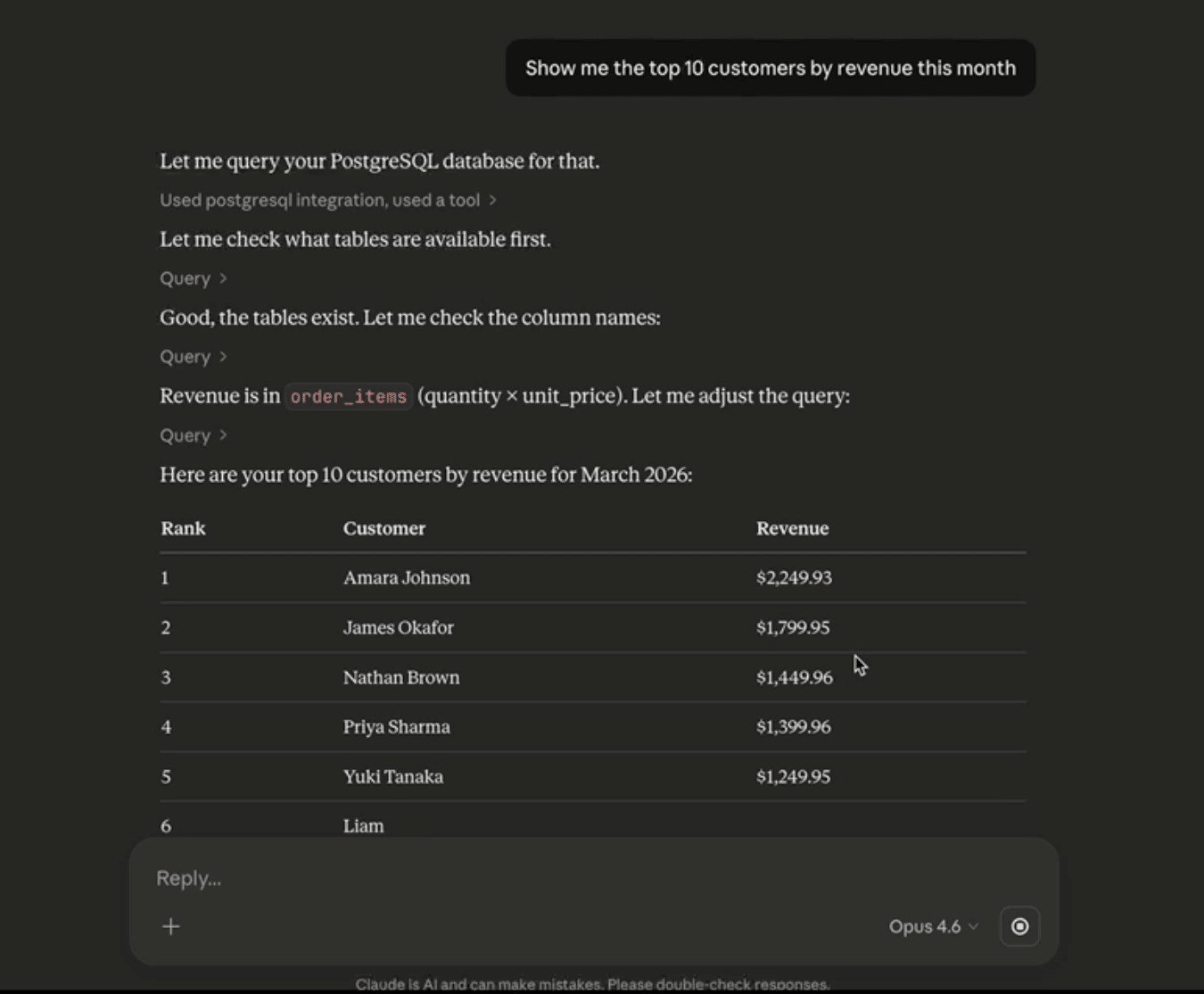Expand Query under the order_items revenue adjustment

(x=193, y=435)
